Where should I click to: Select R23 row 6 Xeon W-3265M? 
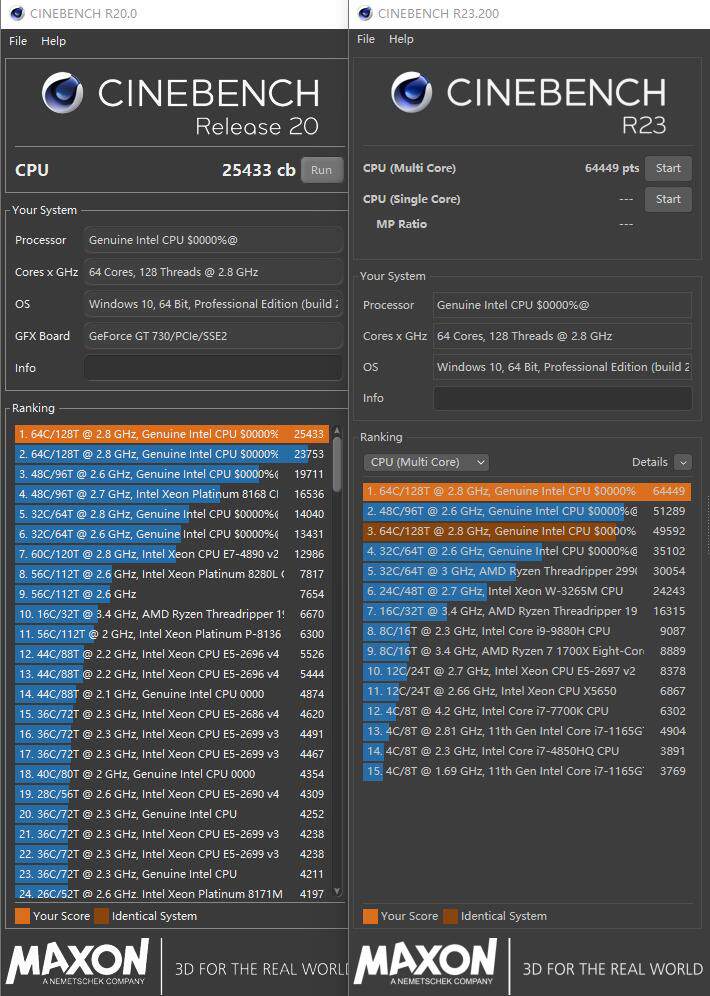pyautogui.click(x=527, y=591)
